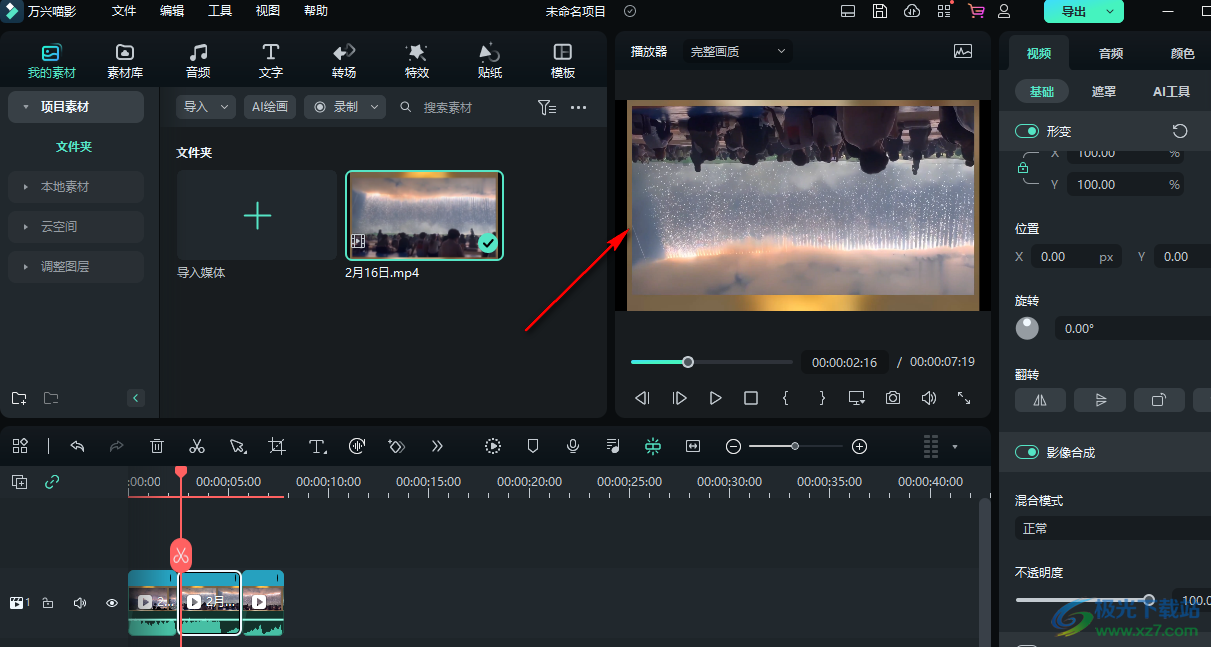Click the AI绘画 button
The image size is (1211, 647).
pyautogui.click(x=270, y=107)
